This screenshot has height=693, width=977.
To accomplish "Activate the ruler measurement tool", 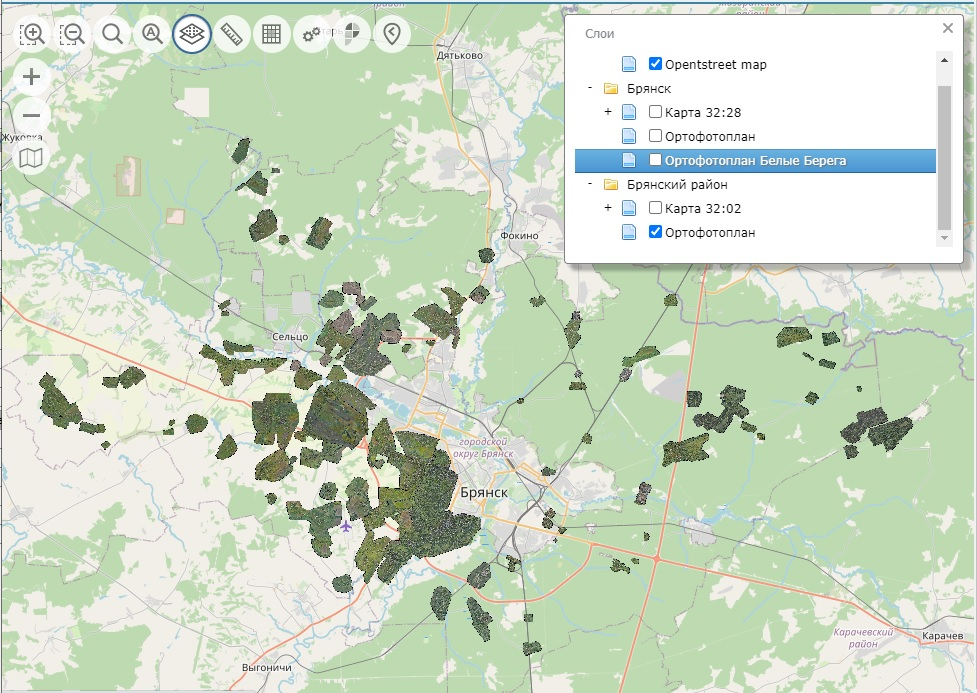I will coord(232,34).
